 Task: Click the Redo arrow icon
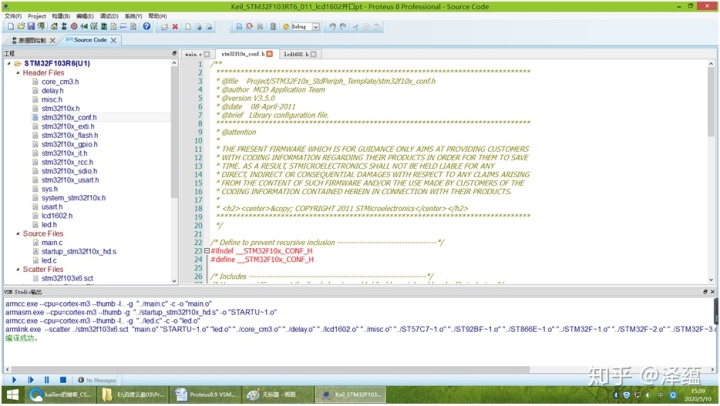(343, 27)
